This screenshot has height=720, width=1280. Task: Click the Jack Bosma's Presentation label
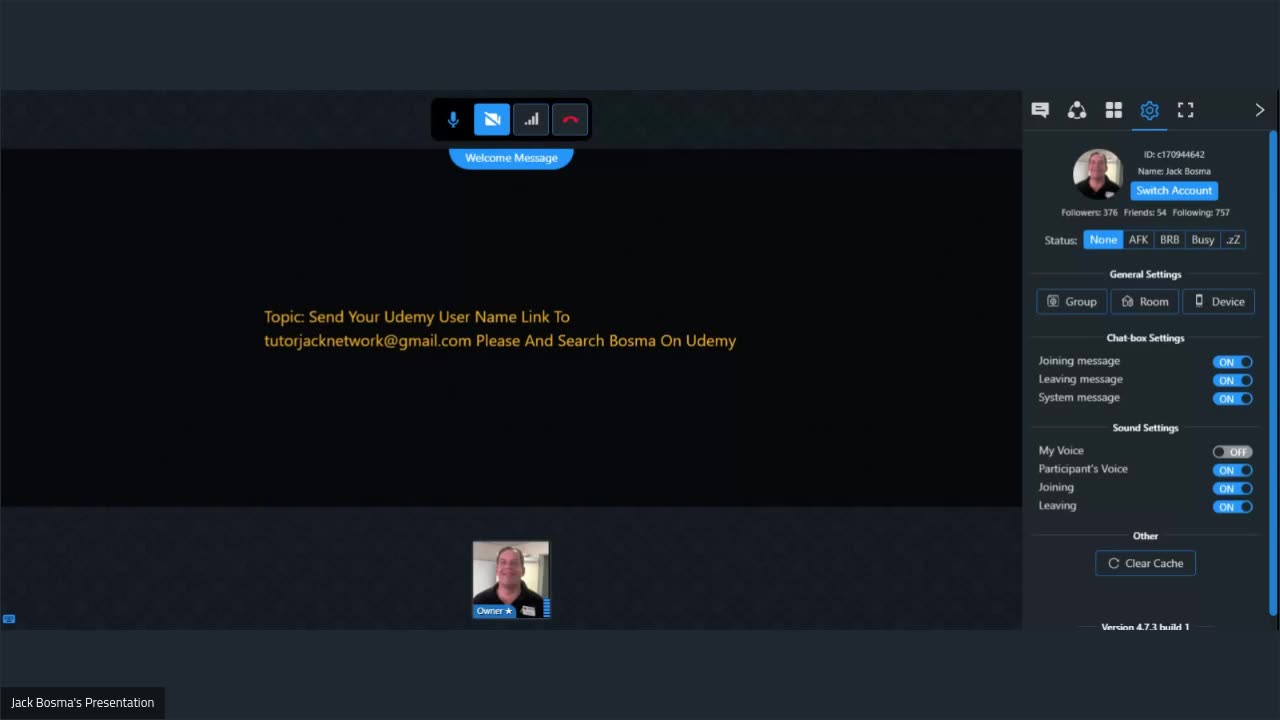point(83,703)
